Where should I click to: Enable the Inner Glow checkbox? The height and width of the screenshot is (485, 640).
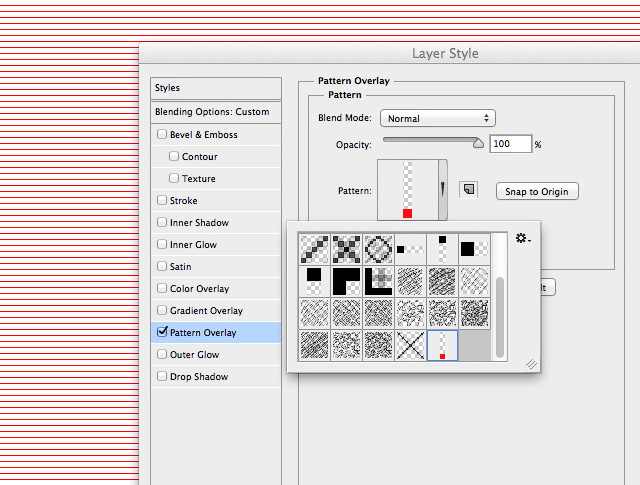coord(162,244)
